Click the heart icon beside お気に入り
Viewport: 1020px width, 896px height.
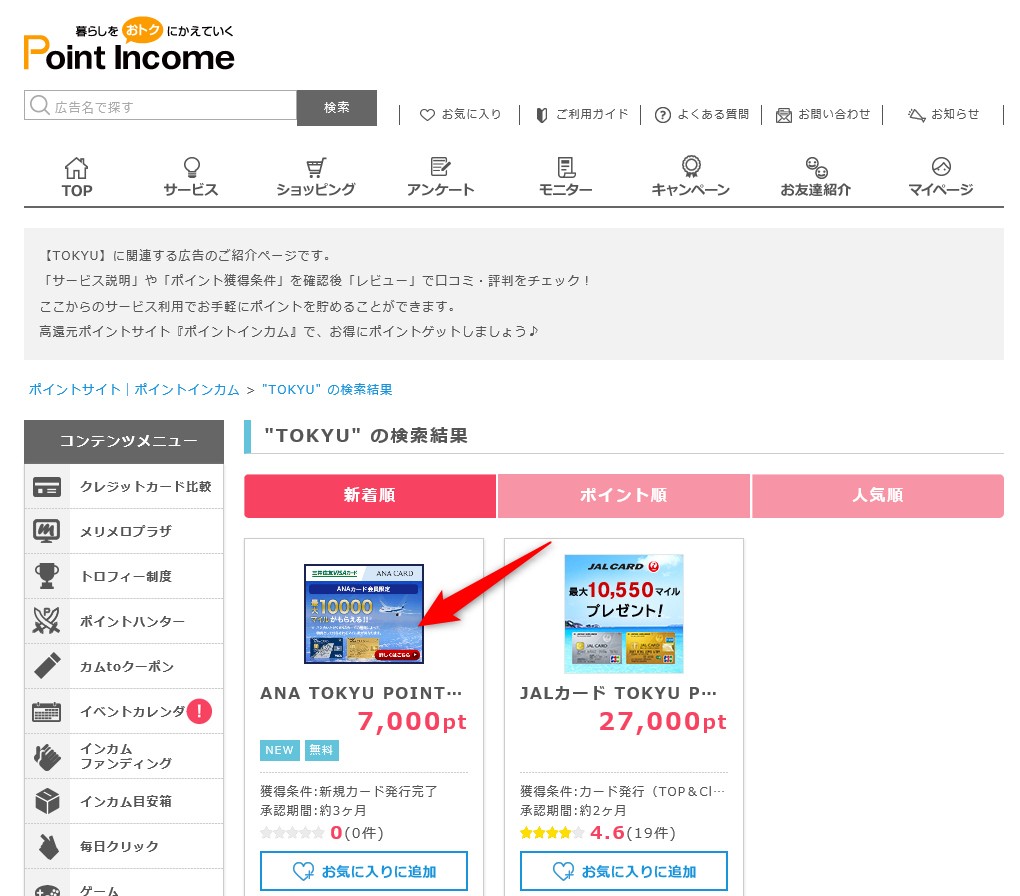427,115
